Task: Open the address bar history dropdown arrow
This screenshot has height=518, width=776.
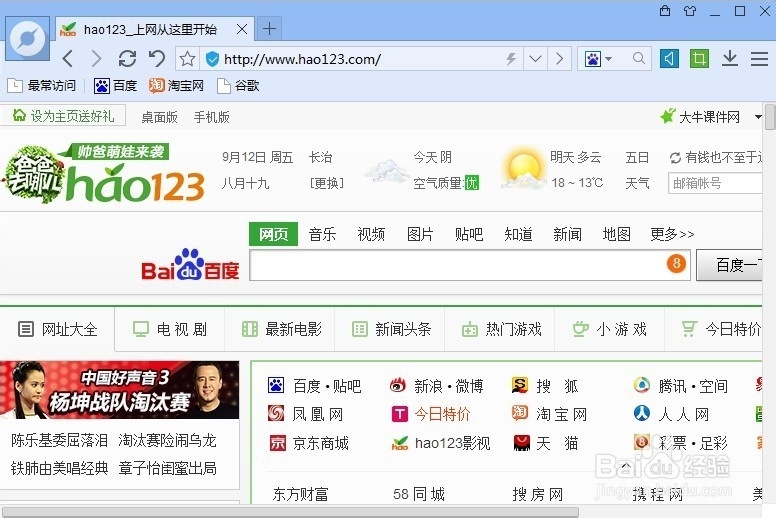Action: (535, 59)
